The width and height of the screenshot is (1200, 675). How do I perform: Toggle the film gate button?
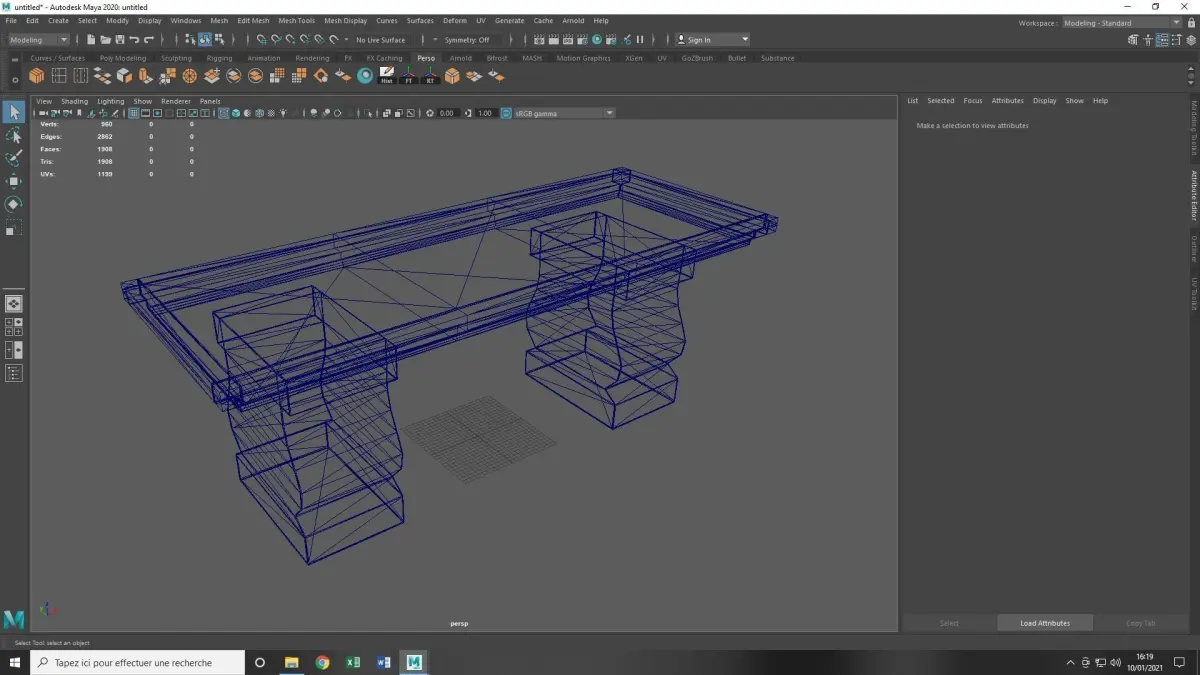click(146, 113)
